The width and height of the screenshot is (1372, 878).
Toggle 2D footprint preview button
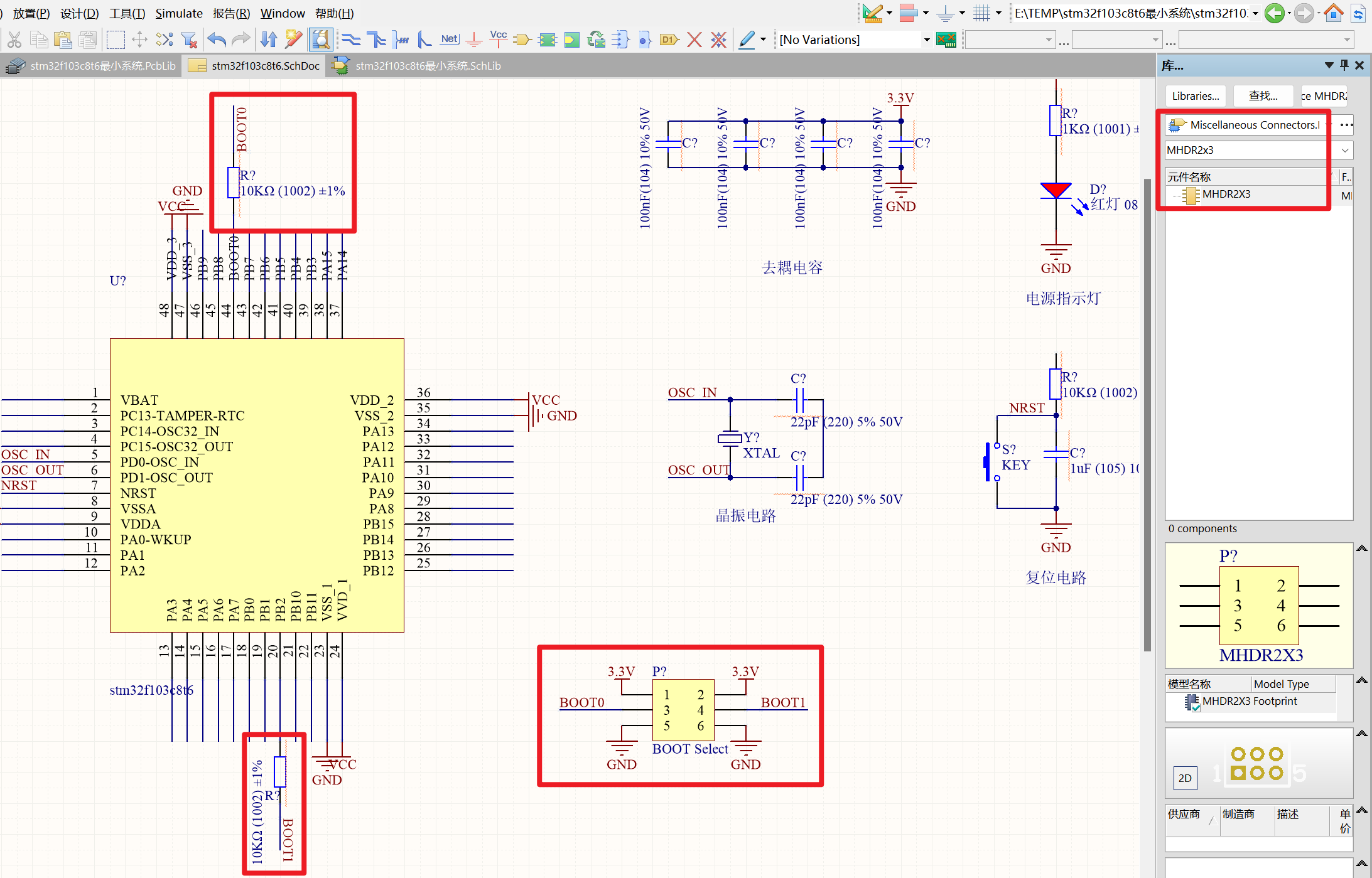point(1185,778)
